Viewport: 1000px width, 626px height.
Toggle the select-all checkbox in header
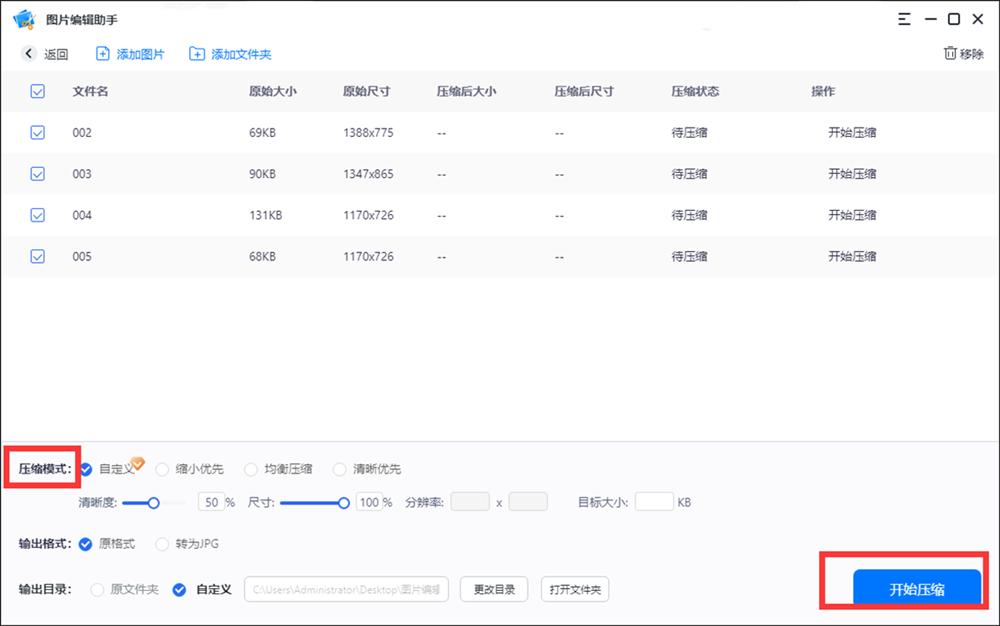click(37, 91)
